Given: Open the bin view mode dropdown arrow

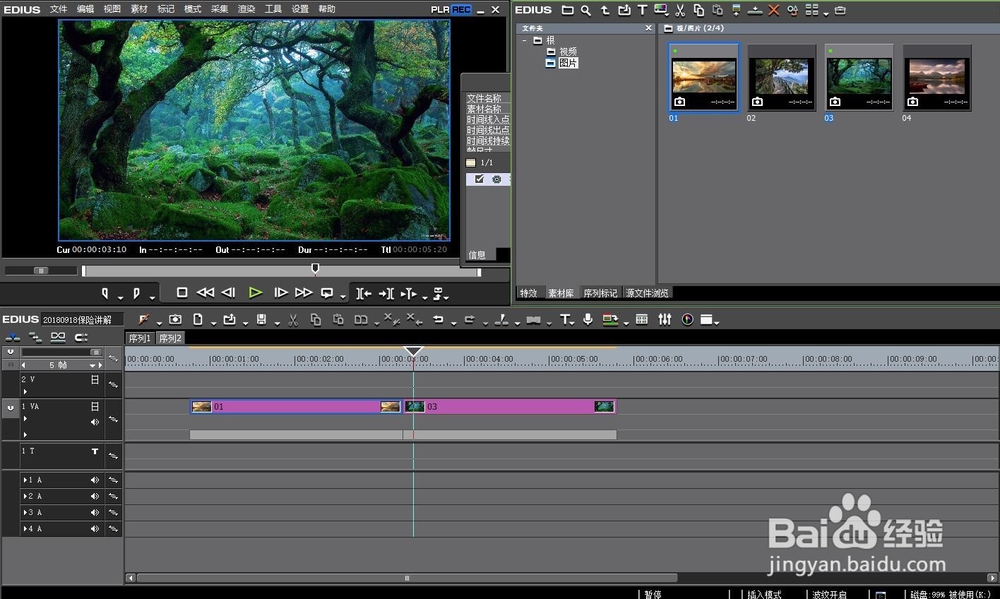Looking at the screenshot, I should point(826,13).
